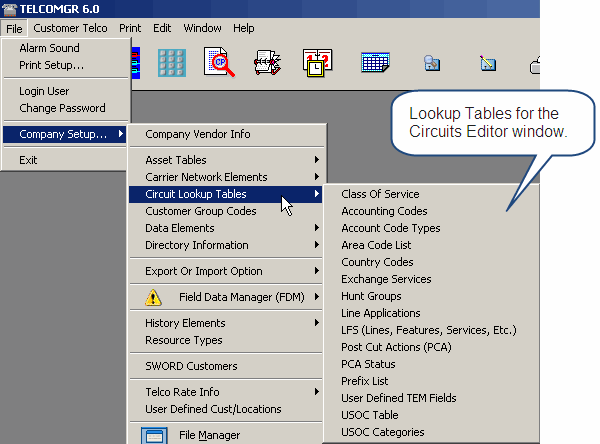
Task: Open the Print menu
Action: (130, 28)
